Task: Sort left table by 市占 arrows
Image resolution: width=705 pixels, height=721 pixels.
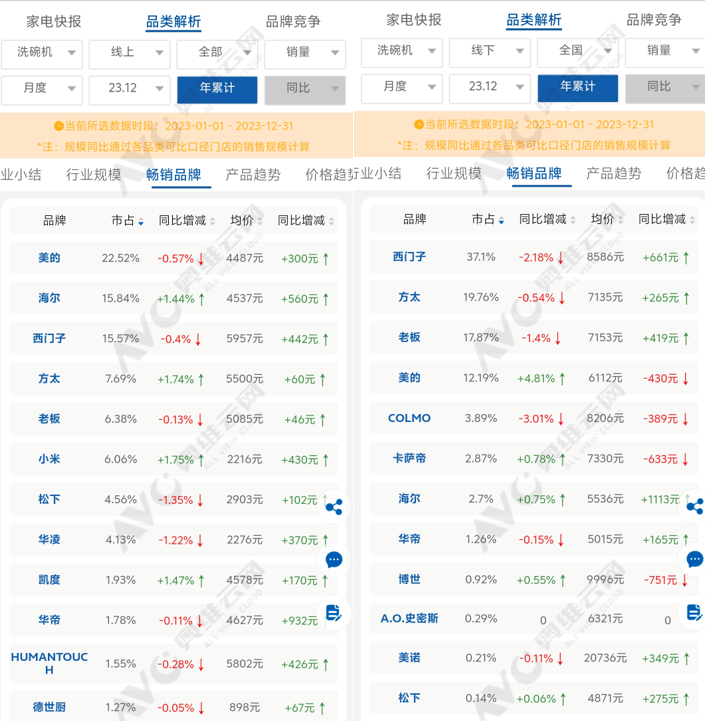Action: (x=141, y=222)
